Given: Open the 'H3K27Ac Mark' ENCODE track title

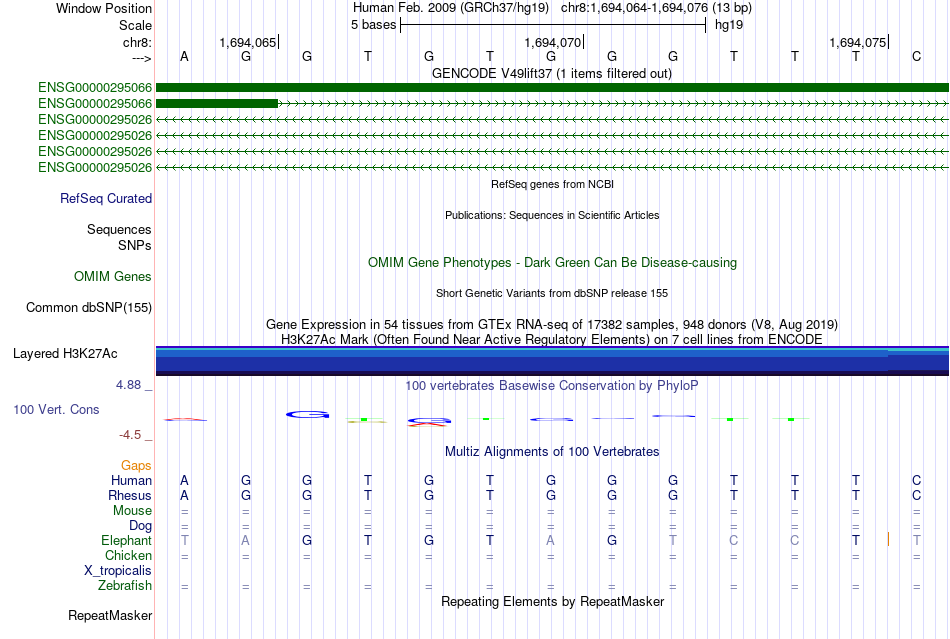Looking at the screenshot, I should pyautogui.click(x=552, y=339).
